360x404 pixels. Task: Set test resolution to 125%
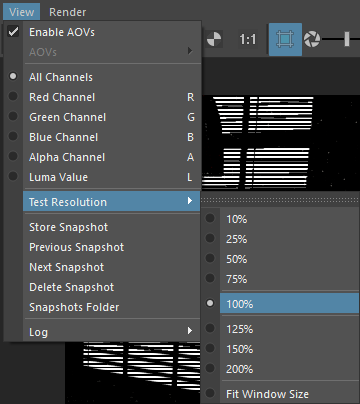tap(280, 329)
